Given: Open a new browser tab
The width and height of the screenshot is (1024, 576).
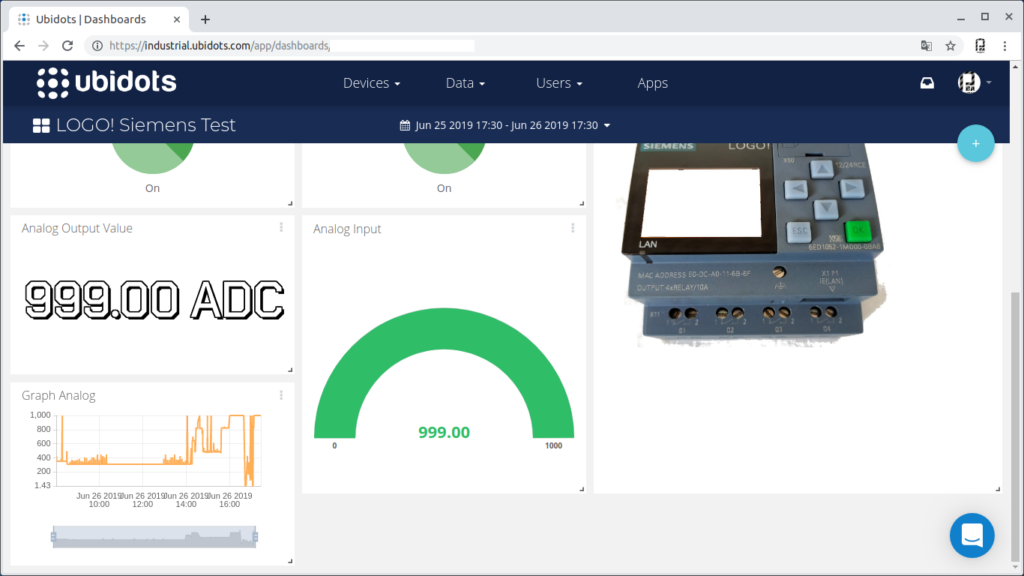Looking at the screenshot, I should tap(205, 20).
